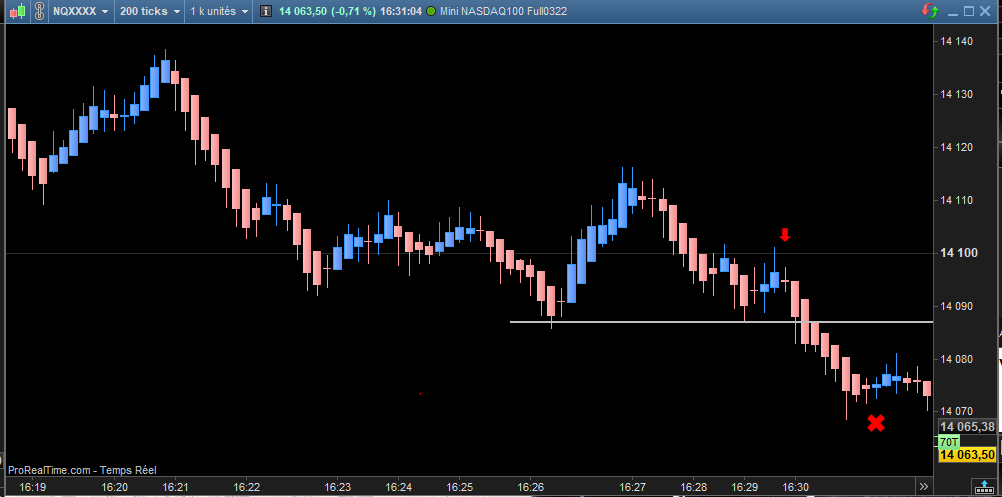Click the 14 140 price axis label

(x=957, y=42)
